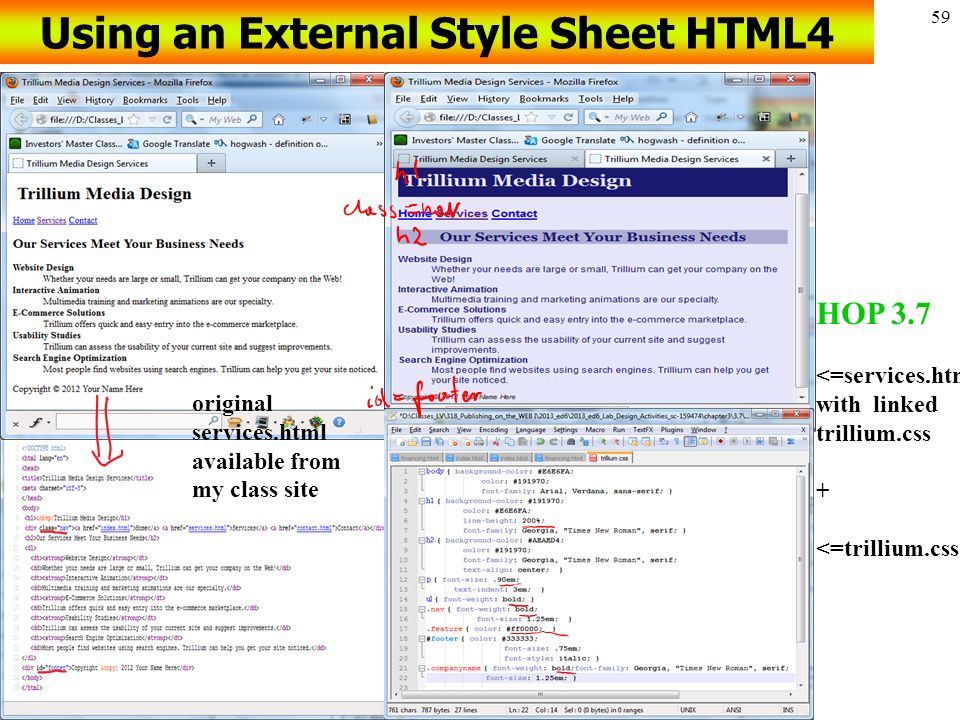
Task: Open Google Translate bookmark in single-tab Firefox window
Action: point(169,144)
